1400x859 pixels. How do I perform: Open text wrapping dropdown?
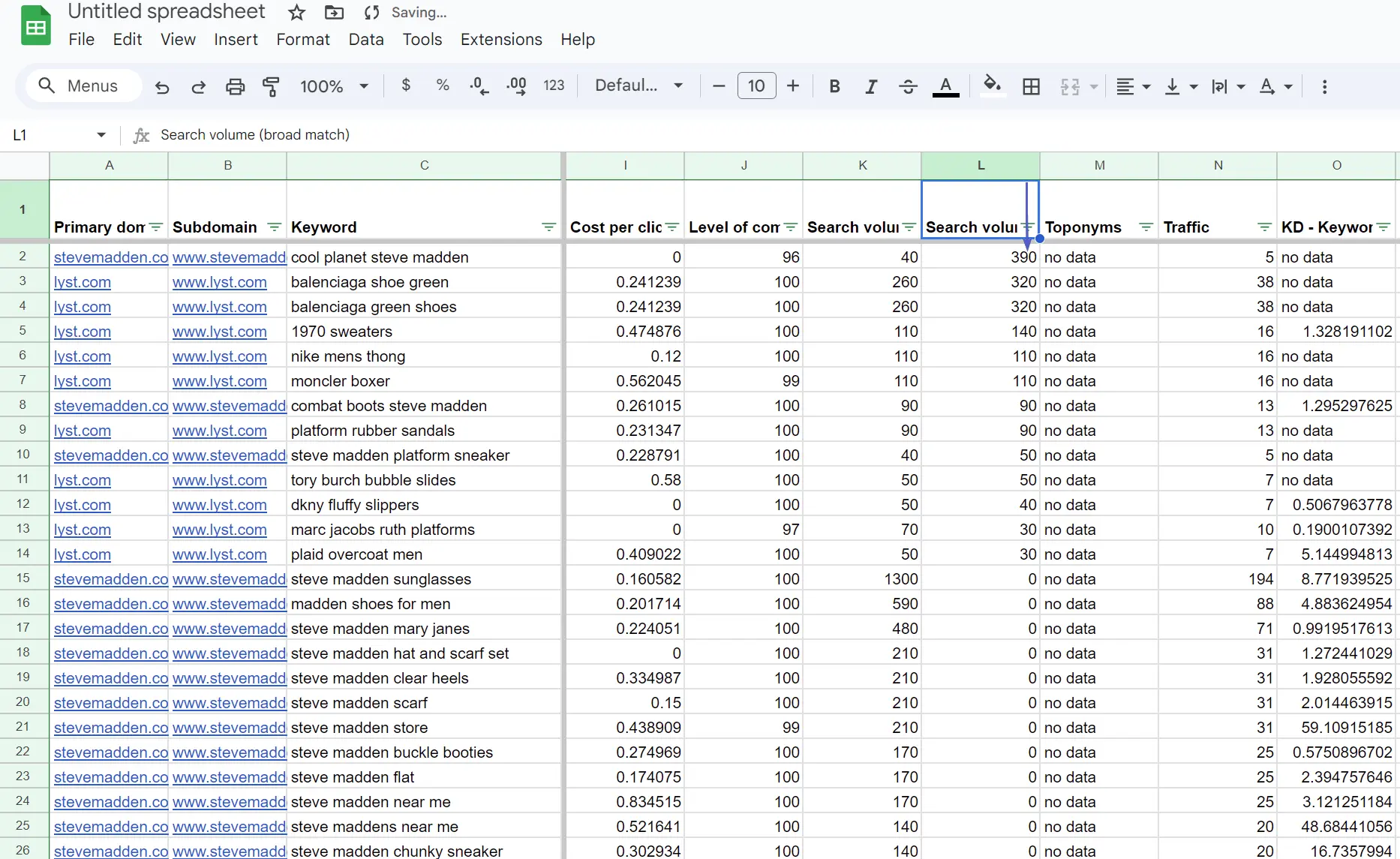click(x=1228, y=86)
